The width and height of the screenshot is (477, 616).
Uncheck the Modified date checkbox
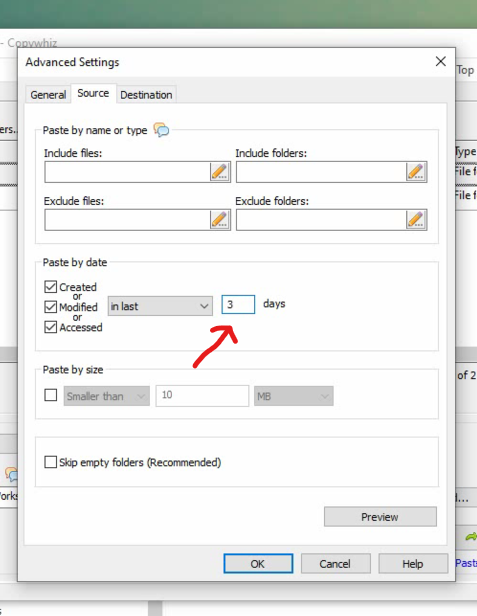point(50,306)
